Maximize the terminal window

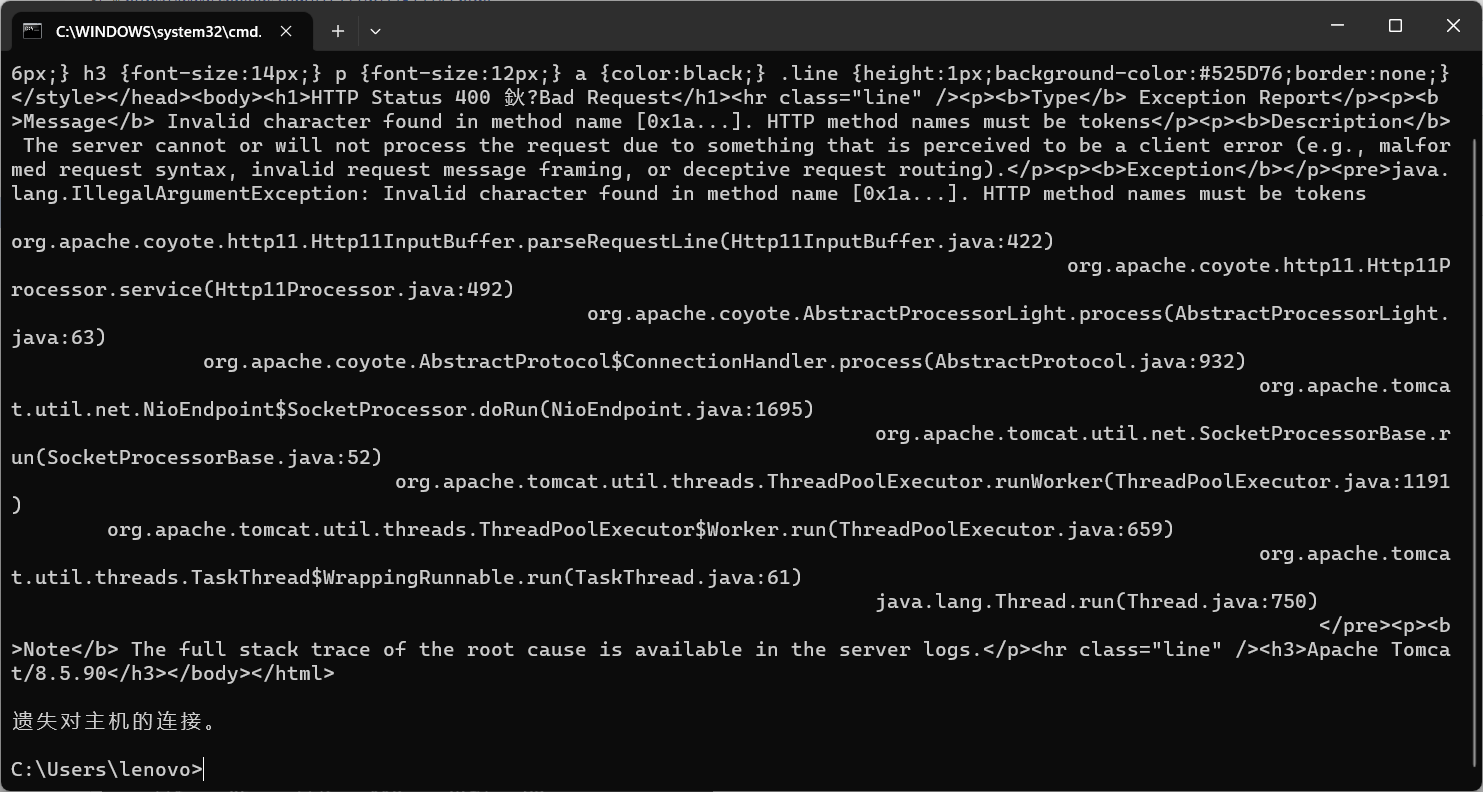1396,26
